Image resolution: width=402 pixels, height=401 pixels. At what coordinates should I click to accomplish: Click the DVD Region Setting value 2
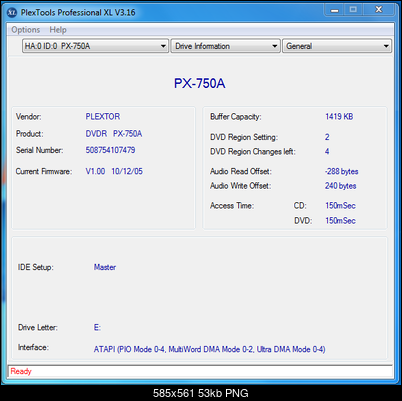click(327, 137)
